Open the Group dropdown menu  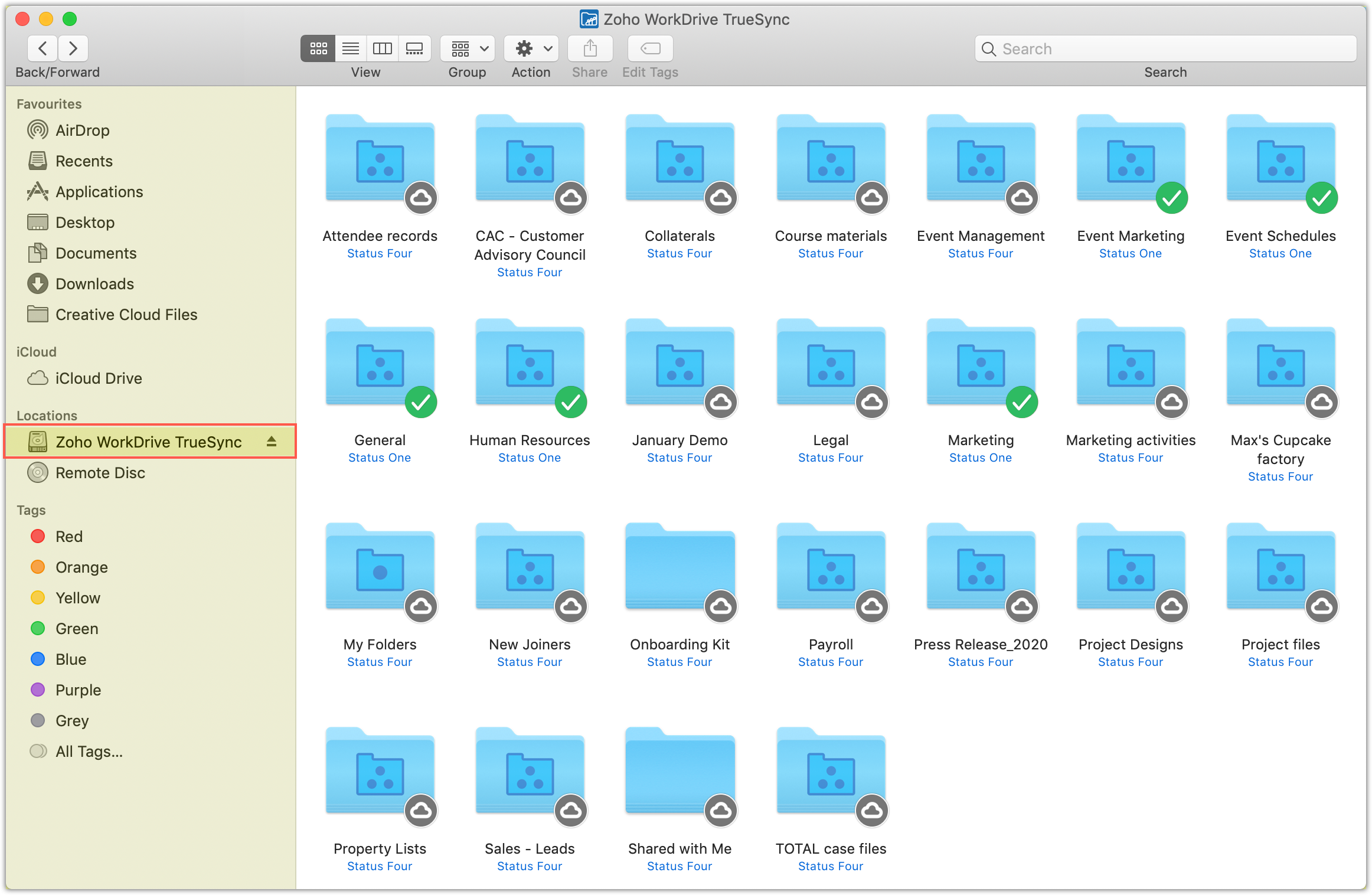468,48
